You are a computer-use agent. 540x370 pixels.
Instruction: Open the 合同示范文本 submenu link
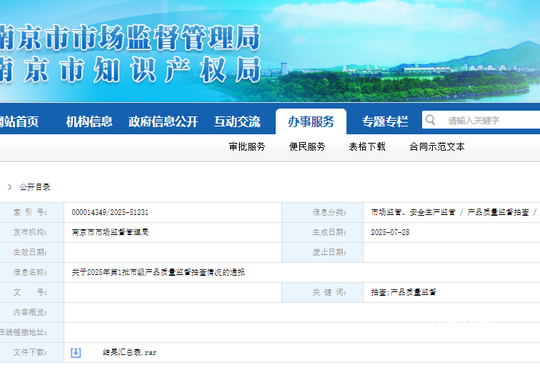[x=437, y=147]
